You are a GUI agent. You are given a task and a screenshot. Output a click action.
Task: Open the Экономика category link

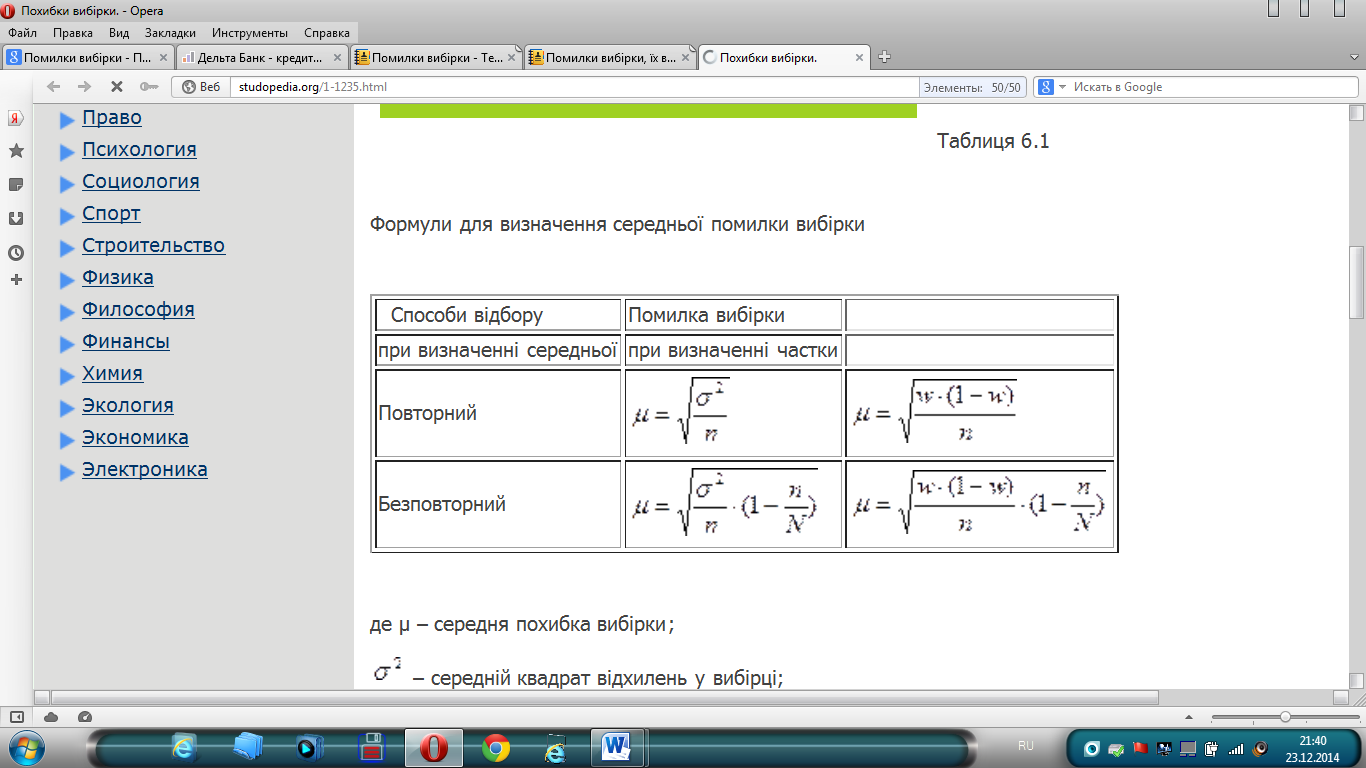tap(135, 438)
